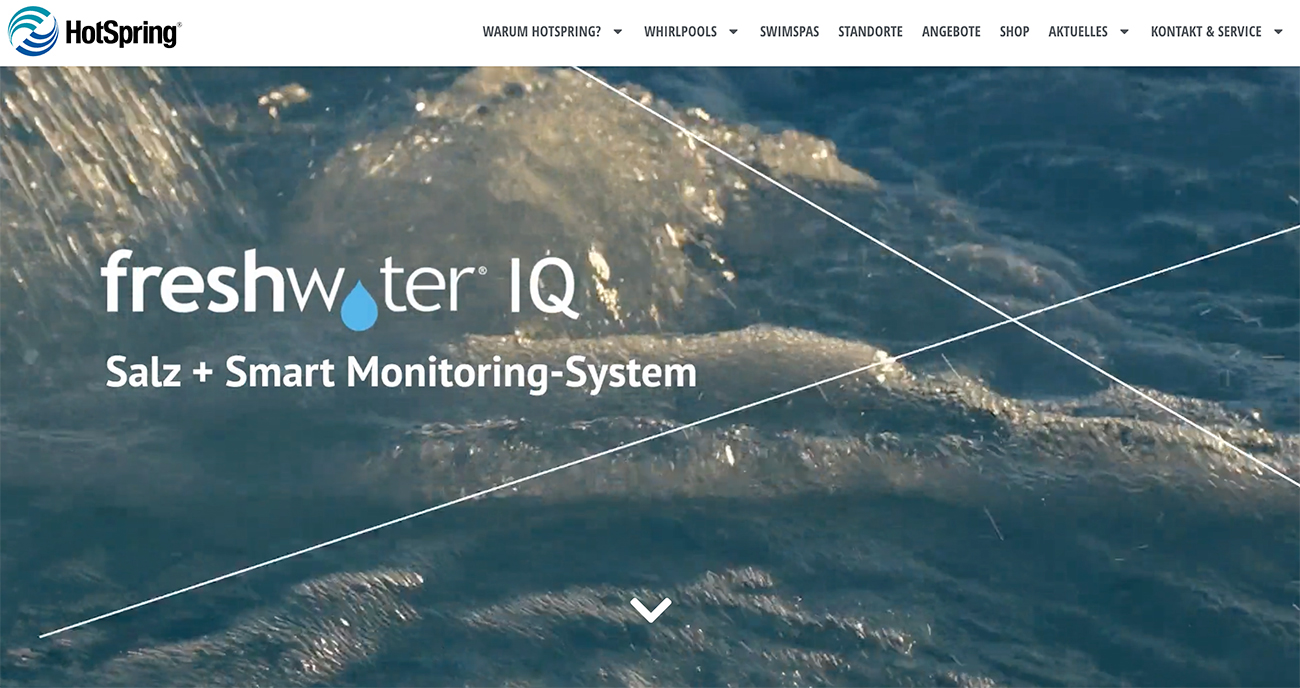Expand the arrow beside Aktuelles

pos(1124,32)
